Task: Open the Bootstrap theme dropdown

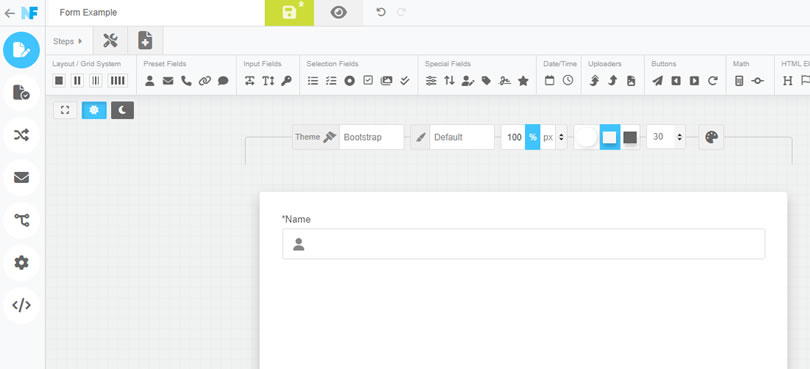Action: 371,137
